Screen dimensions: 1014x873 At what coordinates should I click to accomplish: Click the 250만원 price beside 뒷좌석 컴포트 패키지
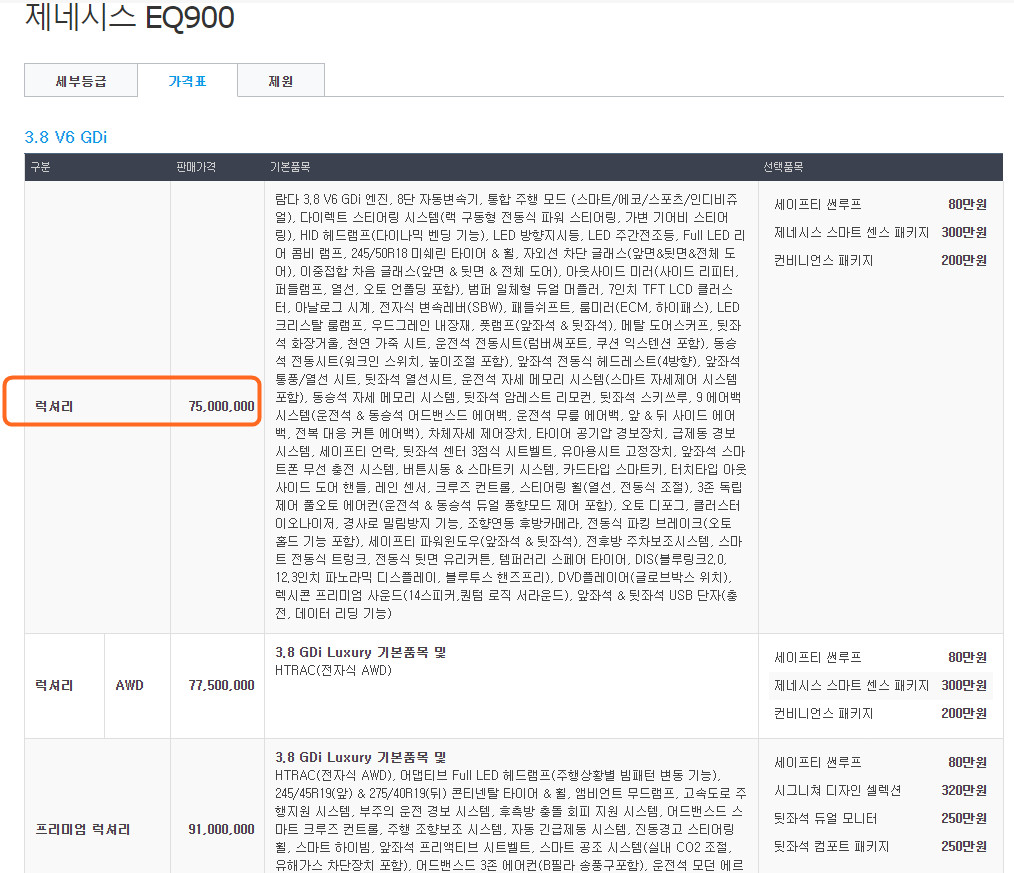coord(964,846)
